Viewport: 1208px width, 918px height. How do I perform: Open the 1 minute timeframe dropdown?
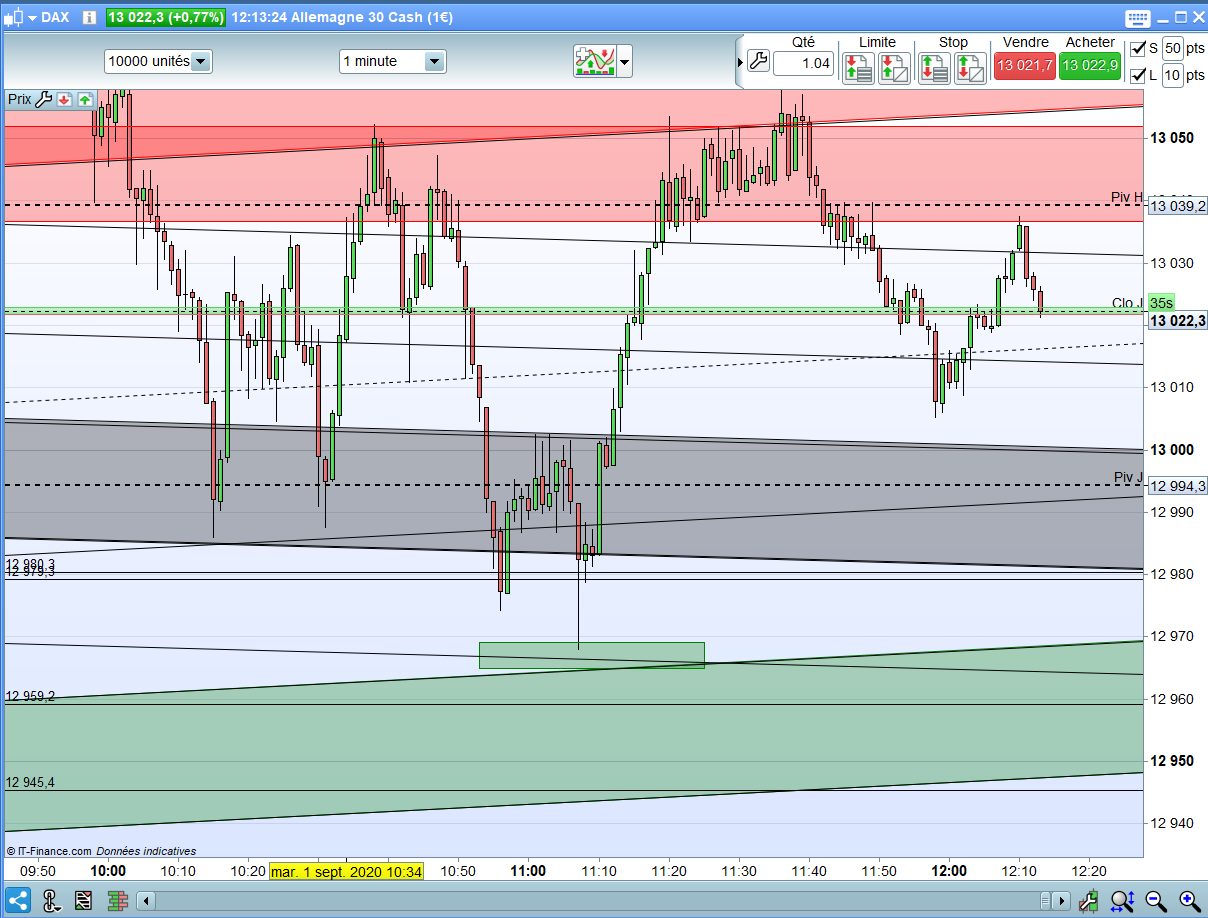click(x=392, y=61)
